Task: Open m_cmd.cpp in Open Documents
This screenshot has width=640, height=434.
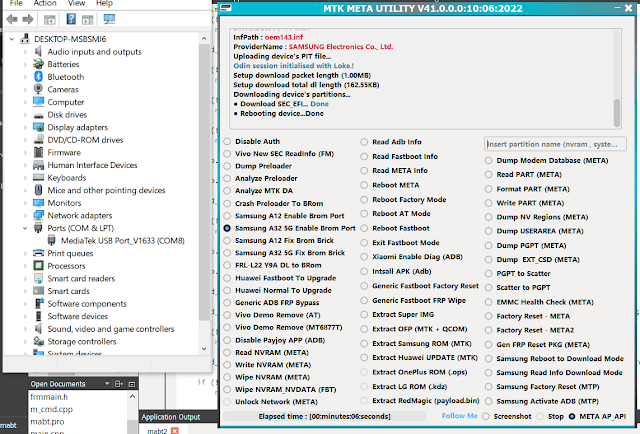Action: [x=51, y=409]
